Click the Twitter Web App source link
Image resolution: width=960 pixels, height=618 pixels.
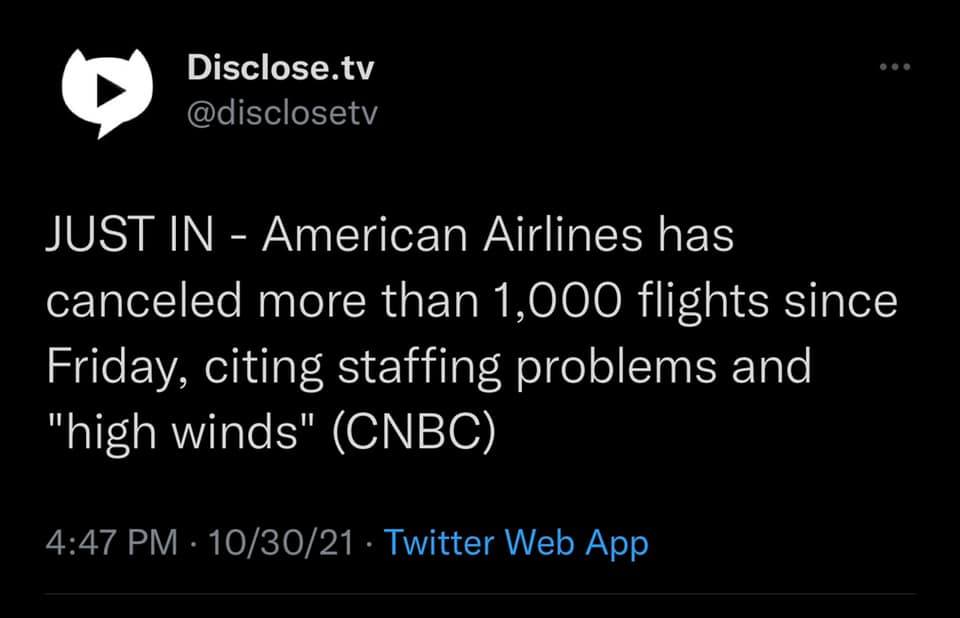[516, 543]
